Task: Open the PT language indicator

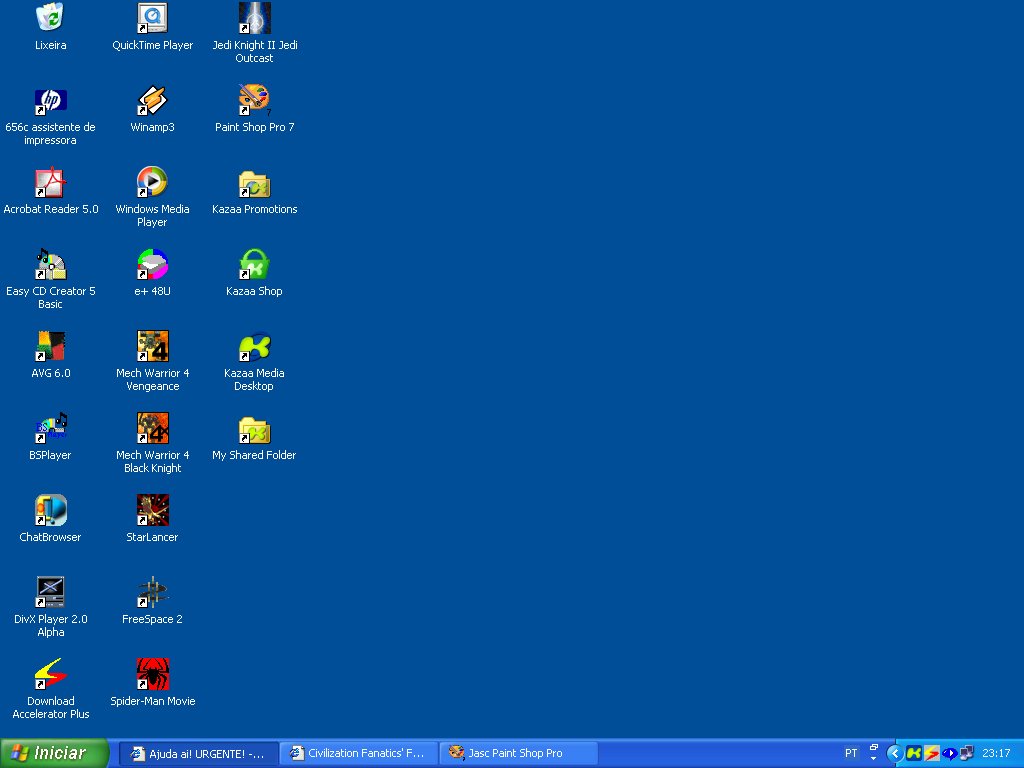Action: point(851,753)
